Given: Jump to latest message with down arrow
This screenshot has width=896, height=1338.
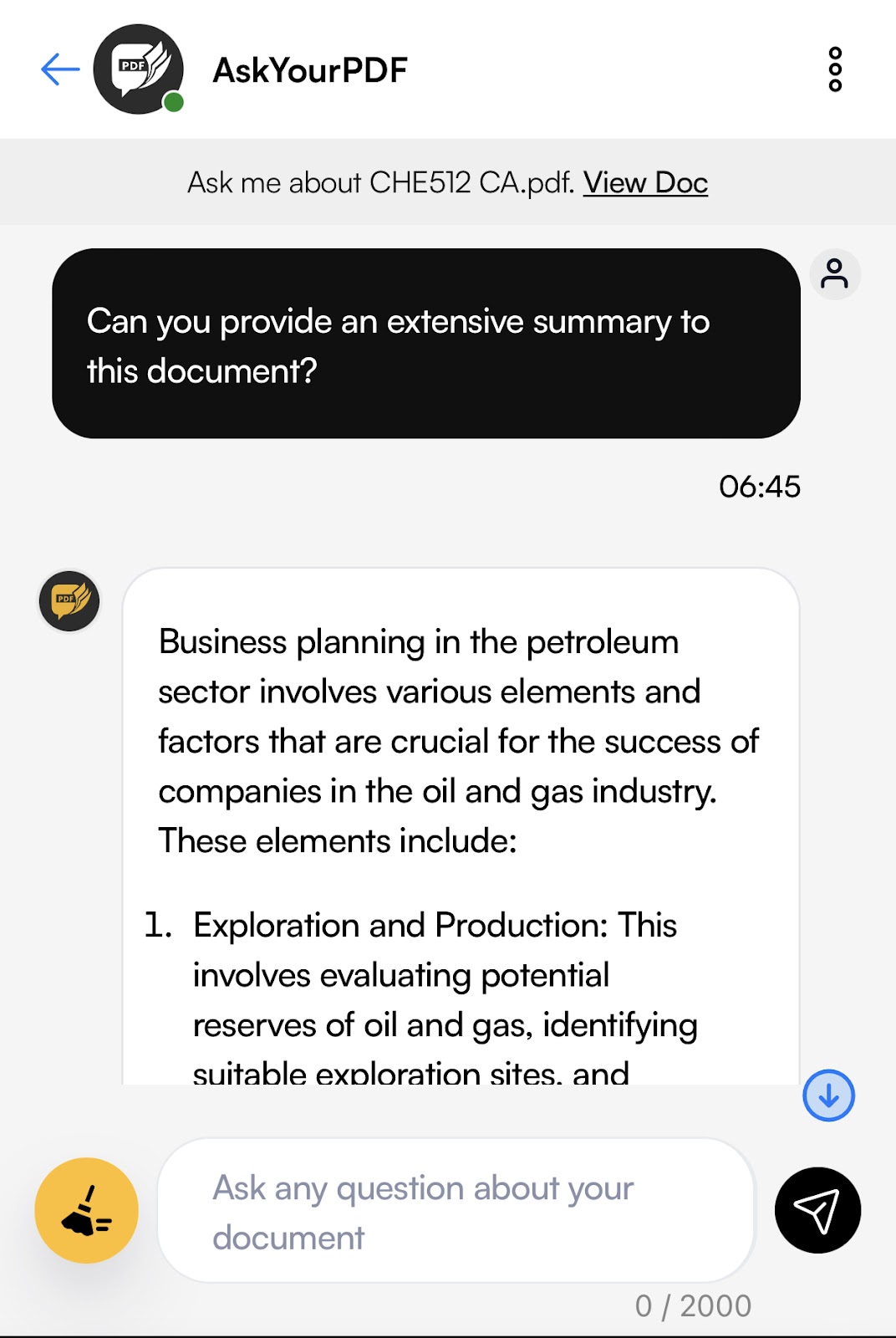Looking at the screenshot, I should point(828,1095).
